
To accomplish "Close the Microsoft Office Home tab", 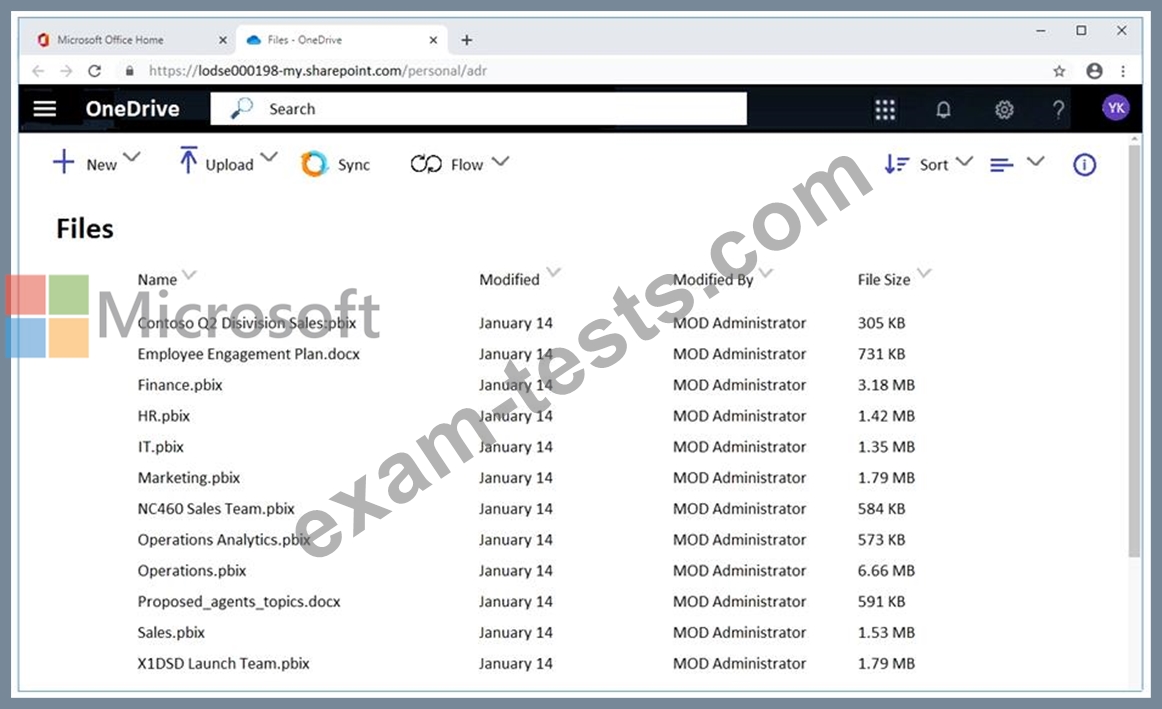I will pyautogui.click(x=222, y=40).
